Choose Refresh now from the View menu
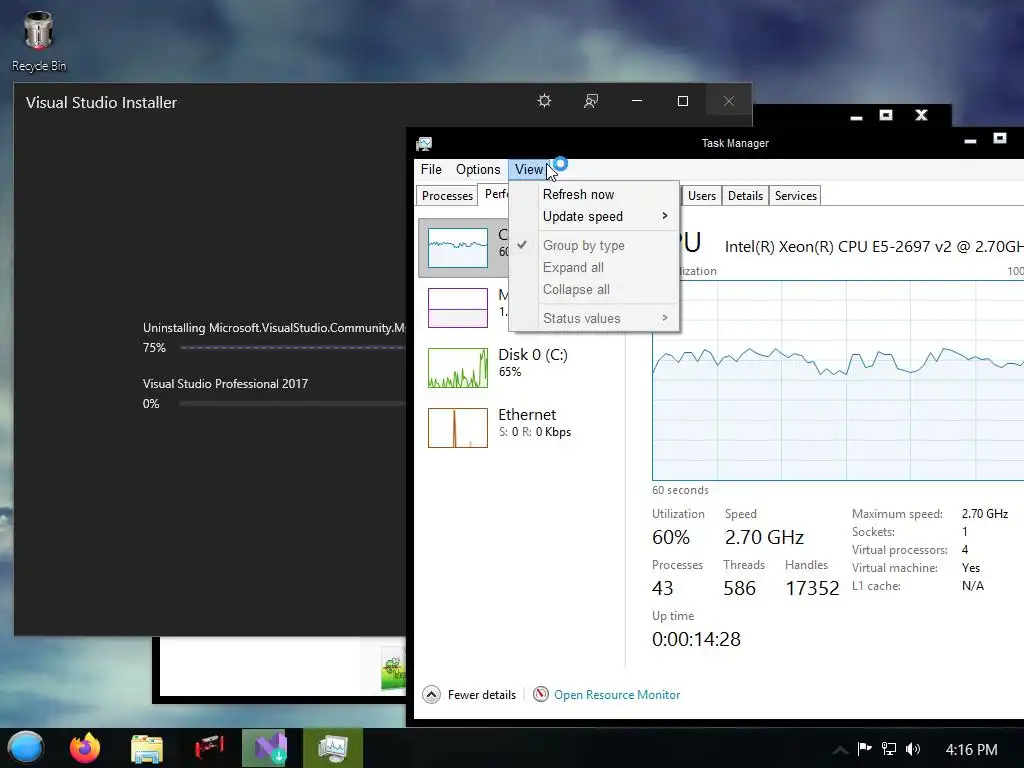The width and height of the screenshot is (1024, 768). [594, 194]
